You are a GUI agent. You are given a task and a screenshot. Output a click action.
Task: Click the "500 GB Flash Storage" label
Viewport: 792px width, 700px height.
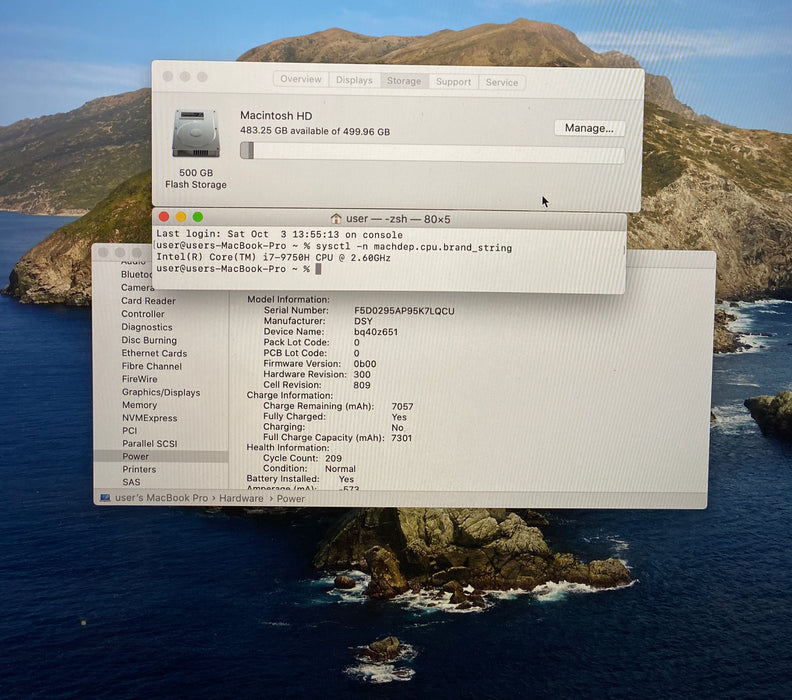click(196, 178)
